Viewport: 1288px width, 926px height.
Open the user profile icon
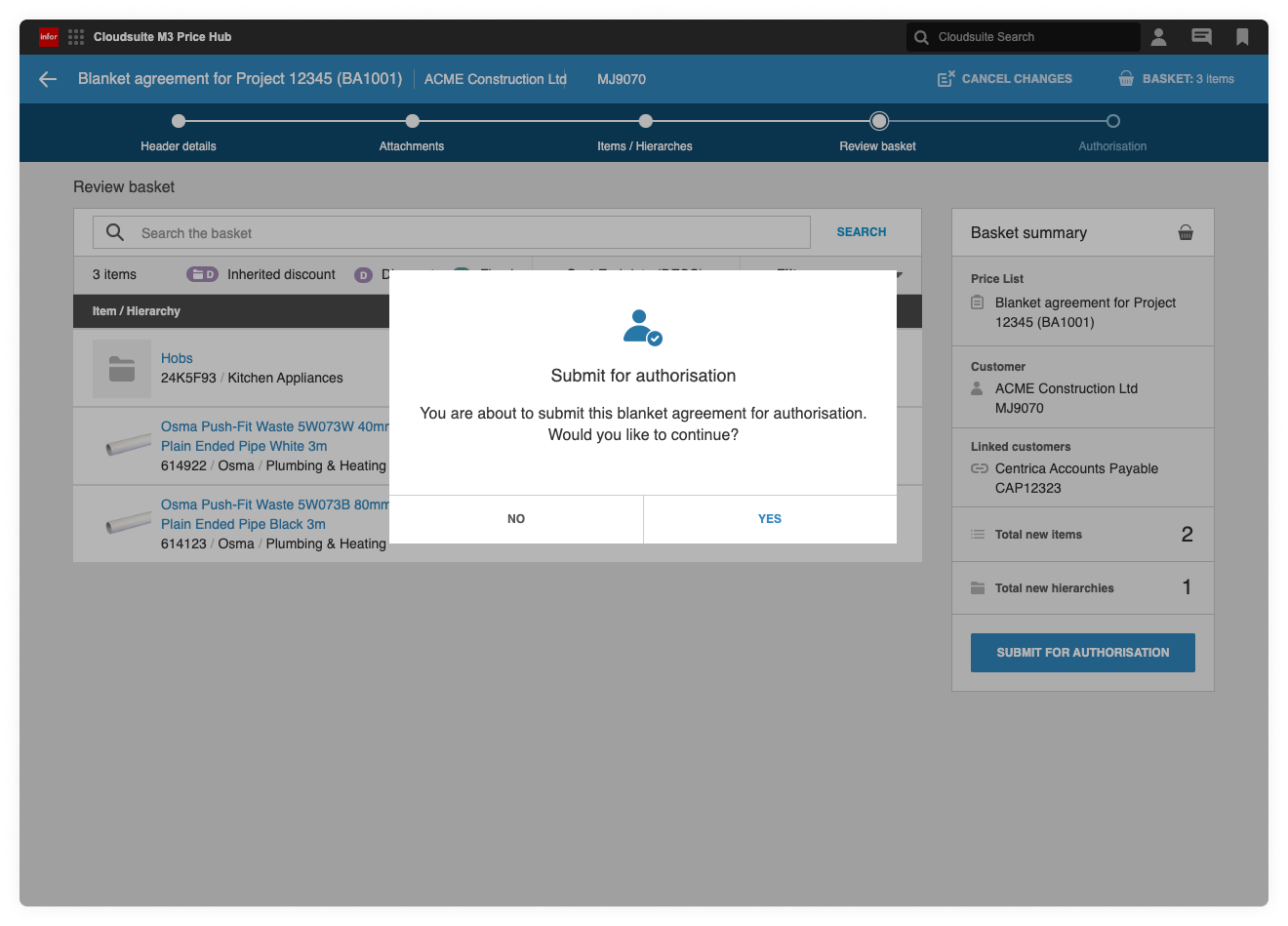point(1158,37)
